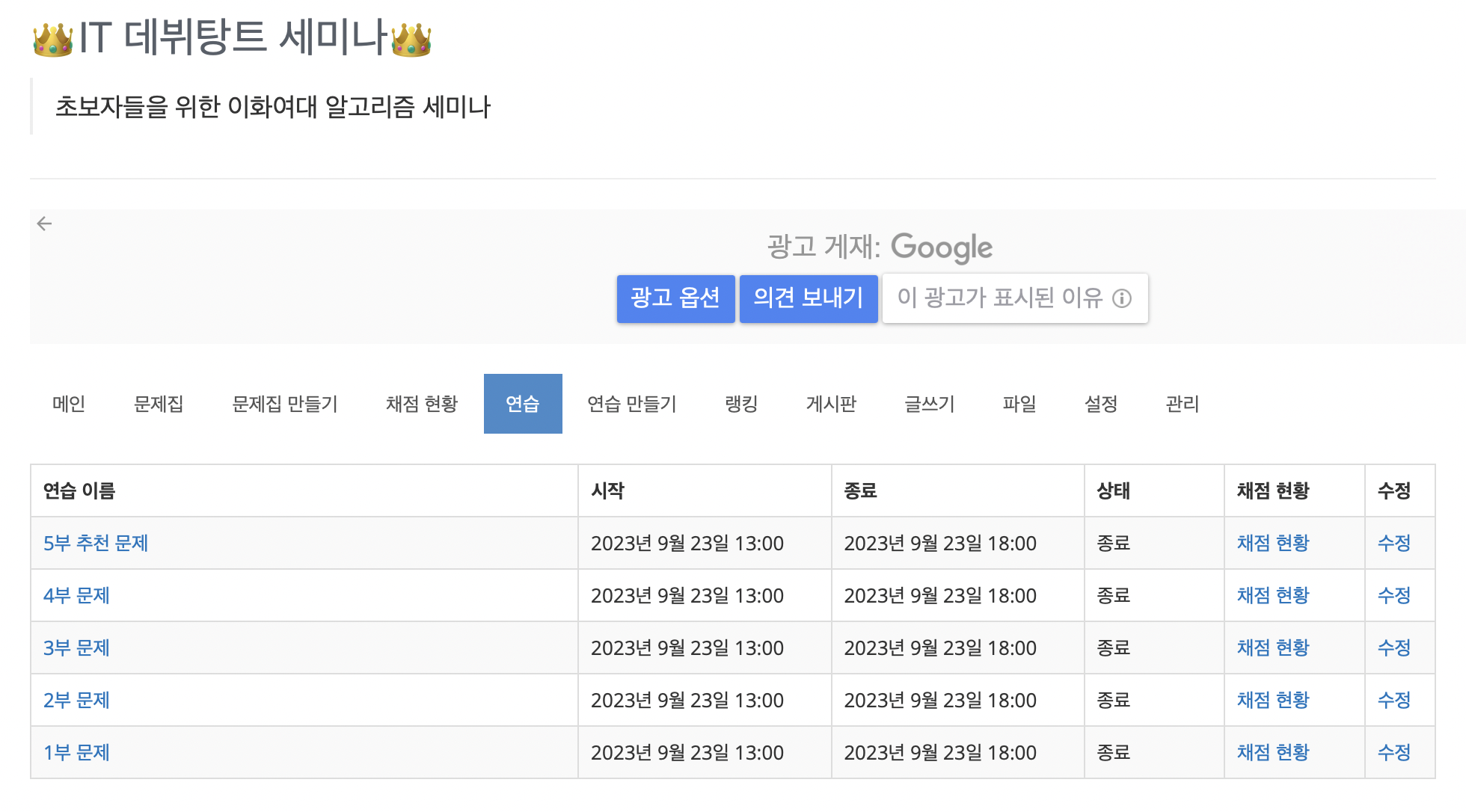Select the 연습 만들기 tab

click(x=631, y=404)
